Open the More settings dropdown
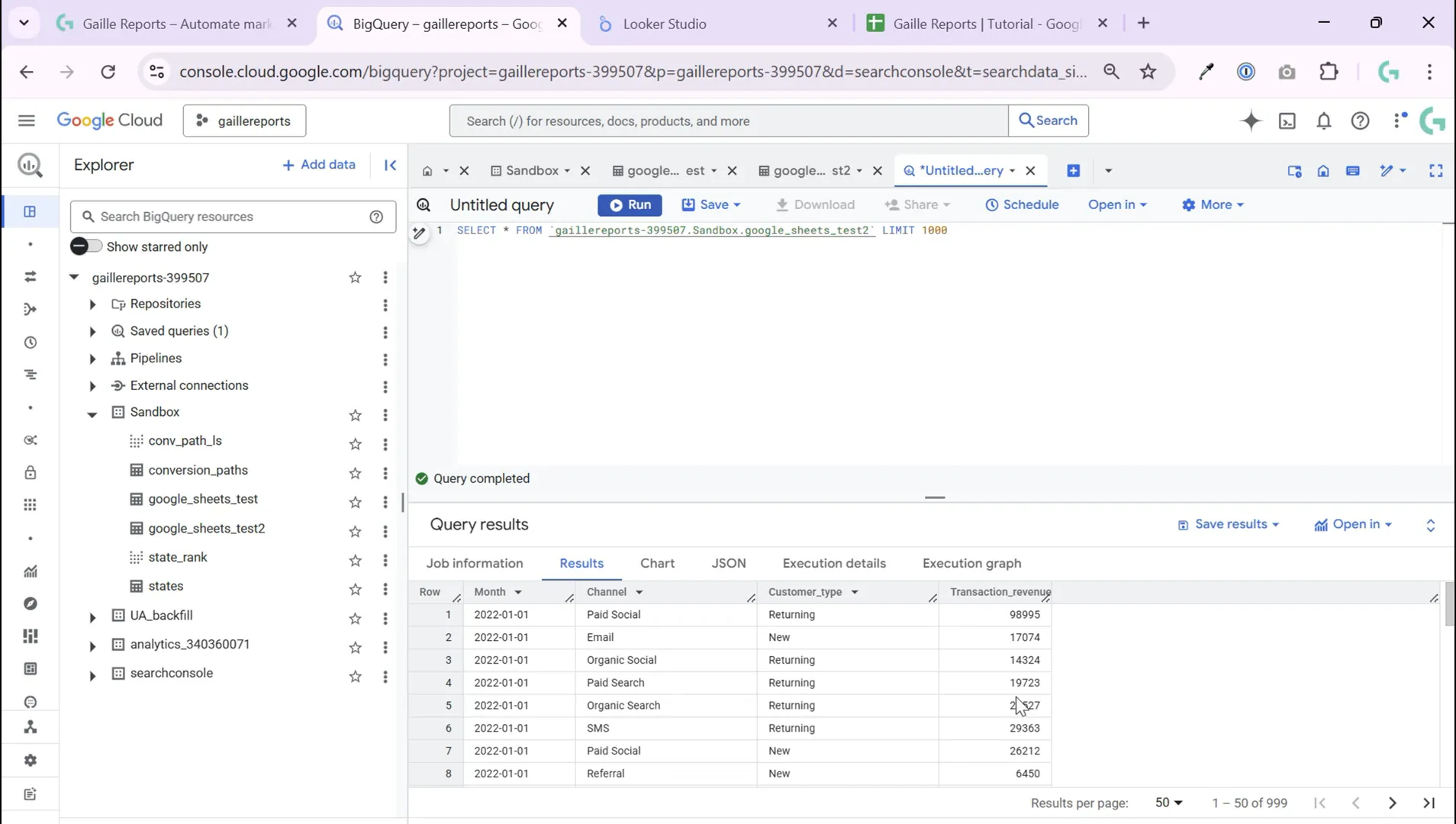The height and width of the screenshot is (824, 1456). pyautogui.click(x=1213, y=204)
